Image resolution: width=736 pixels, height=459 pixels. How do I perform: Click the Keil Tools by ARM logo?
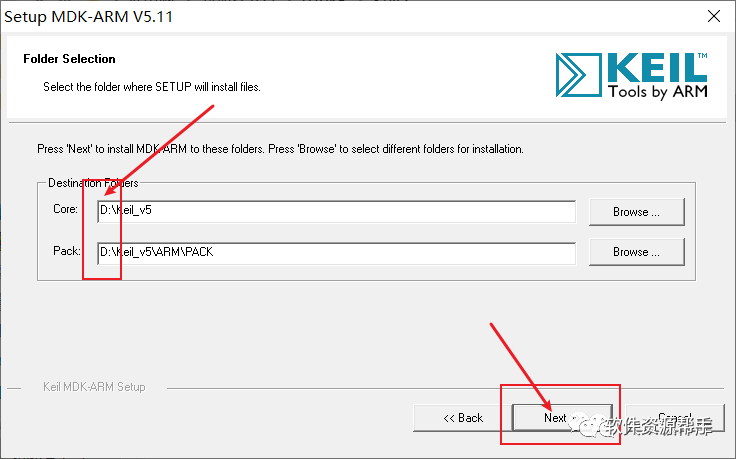tap(631, 76)
